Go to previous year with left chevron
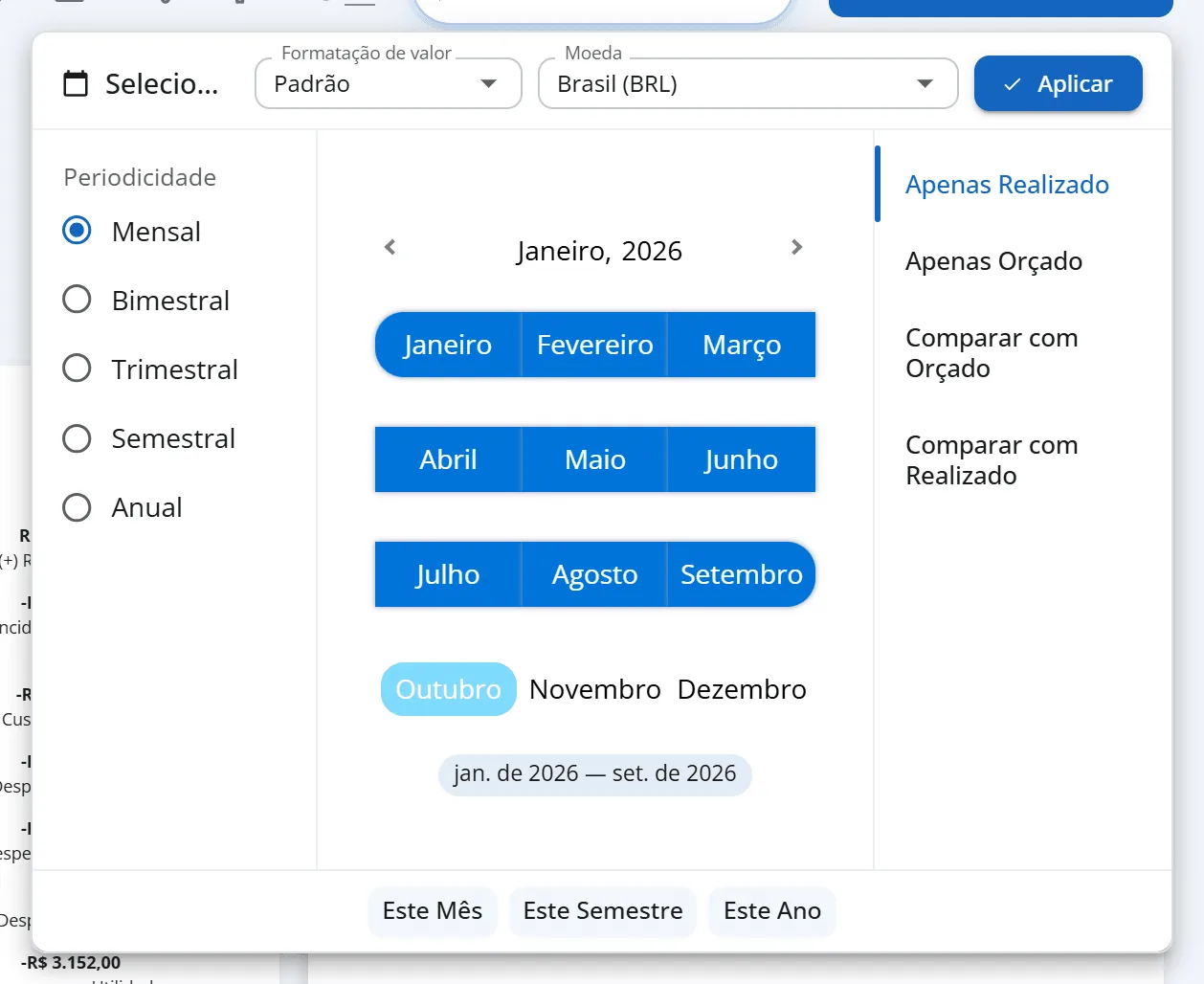The height and width of the screenshot is (984, 1204). (x=390, y=248)
